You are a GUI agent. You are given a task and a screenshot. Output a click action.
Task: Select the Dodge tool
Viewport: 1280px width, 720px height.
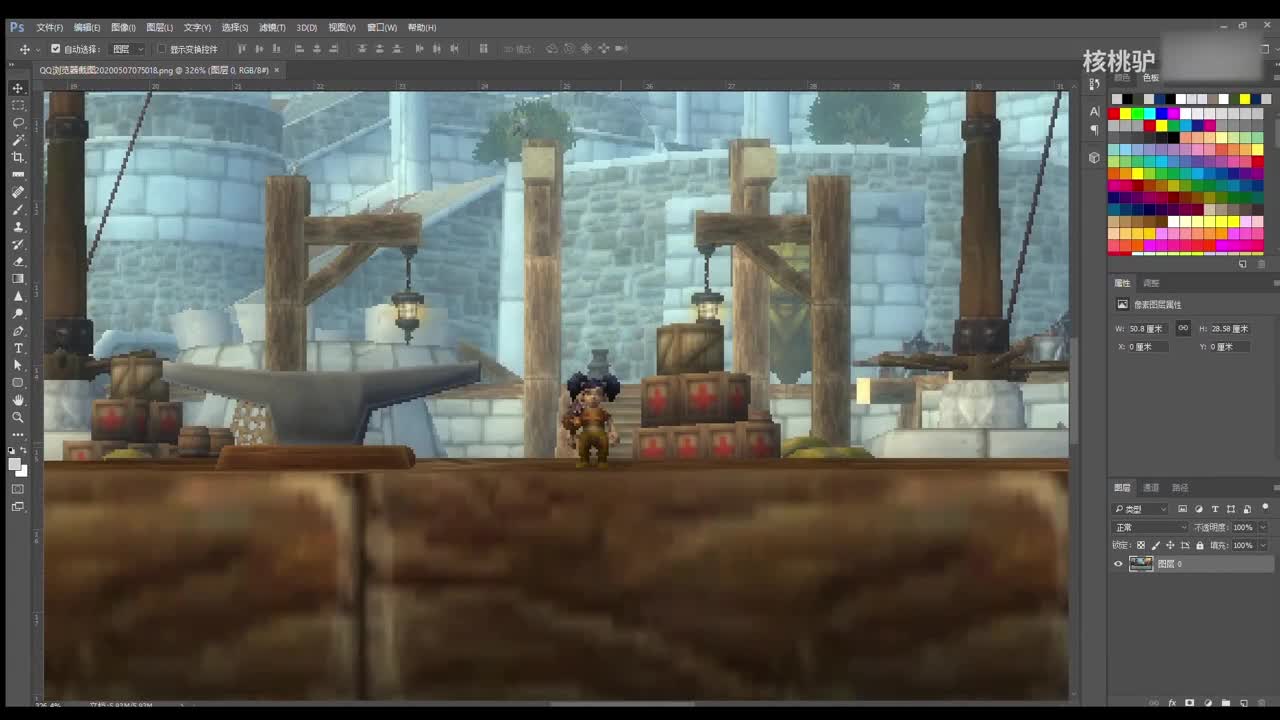pyautogui.click(x=18, y=313)
